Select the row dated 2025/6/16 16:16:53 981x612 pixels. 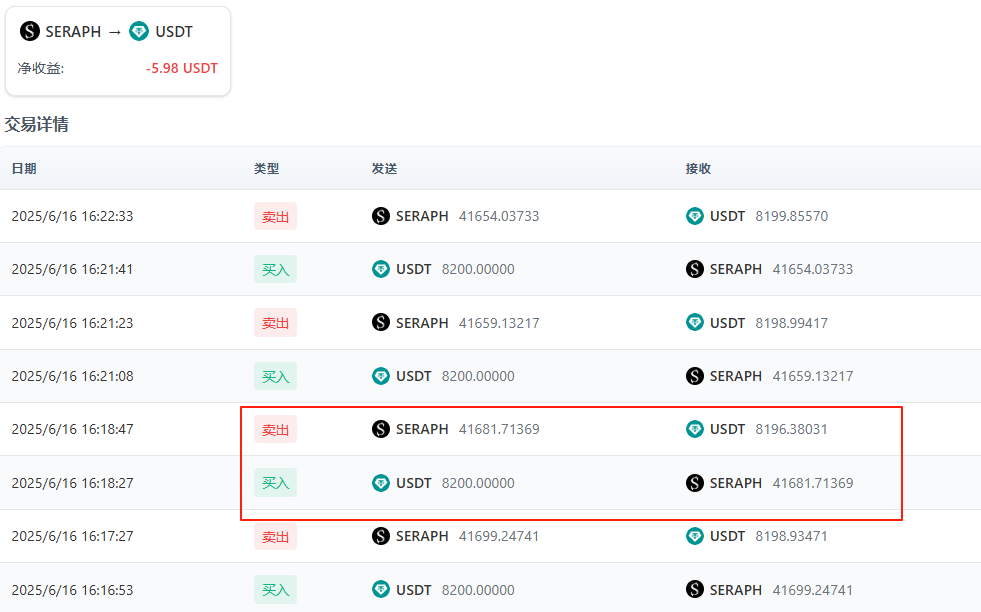490,589
